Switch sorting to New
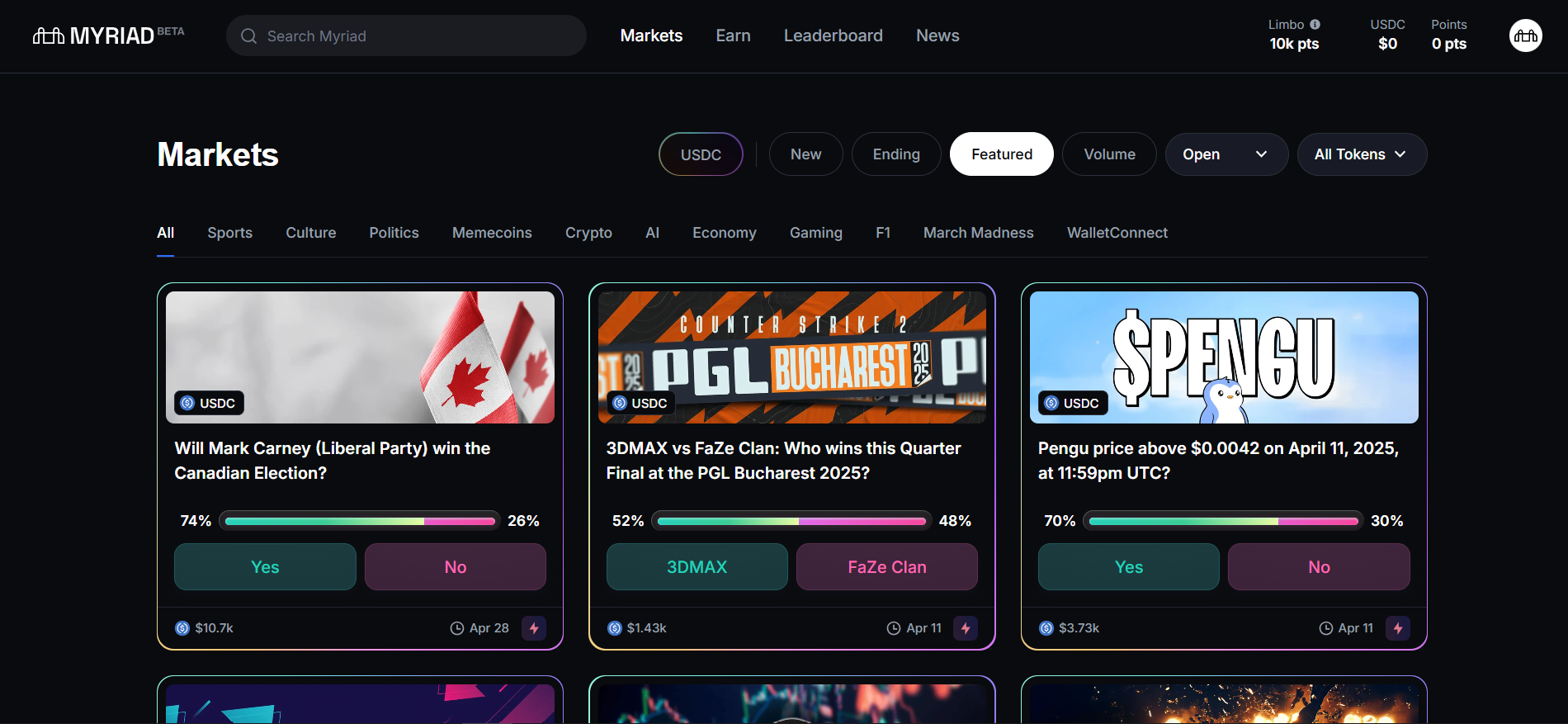The width and height of the screenshot is (1568, 724). (805, 154)
